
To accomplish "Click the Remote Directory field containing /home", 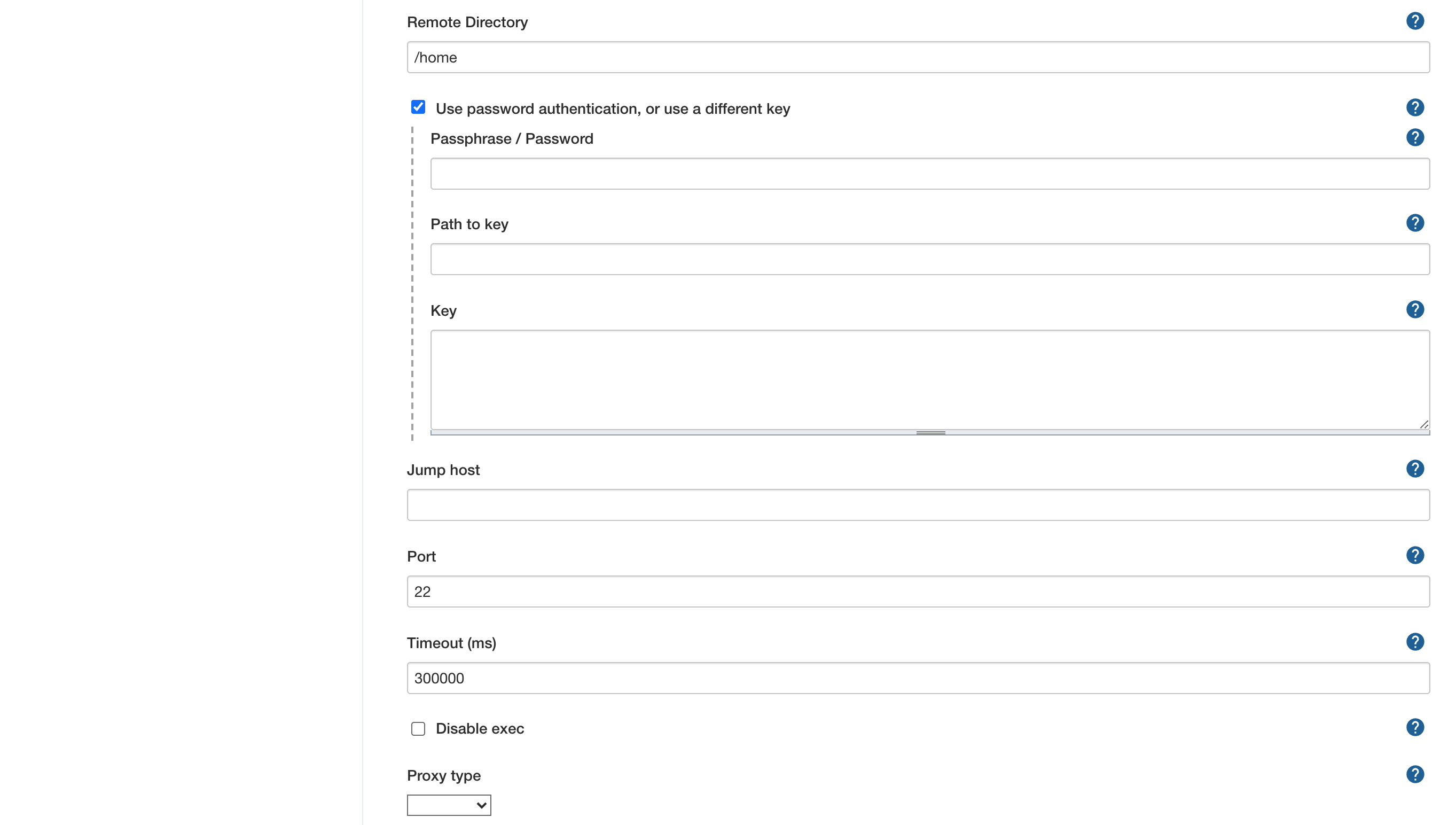I will pyautogui.click(x=918, y=57).
